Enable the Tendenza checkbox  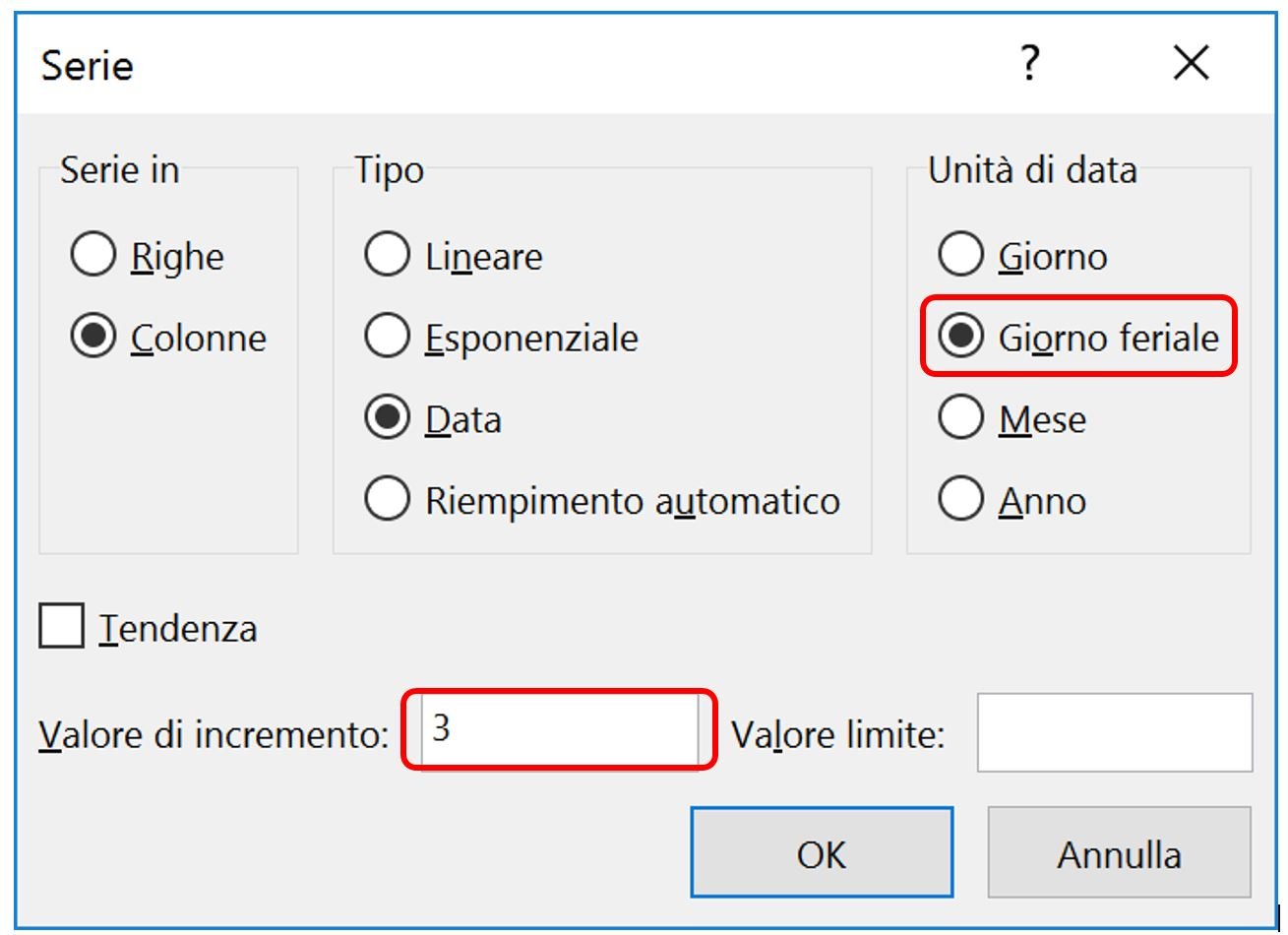[x=61, y=627]
